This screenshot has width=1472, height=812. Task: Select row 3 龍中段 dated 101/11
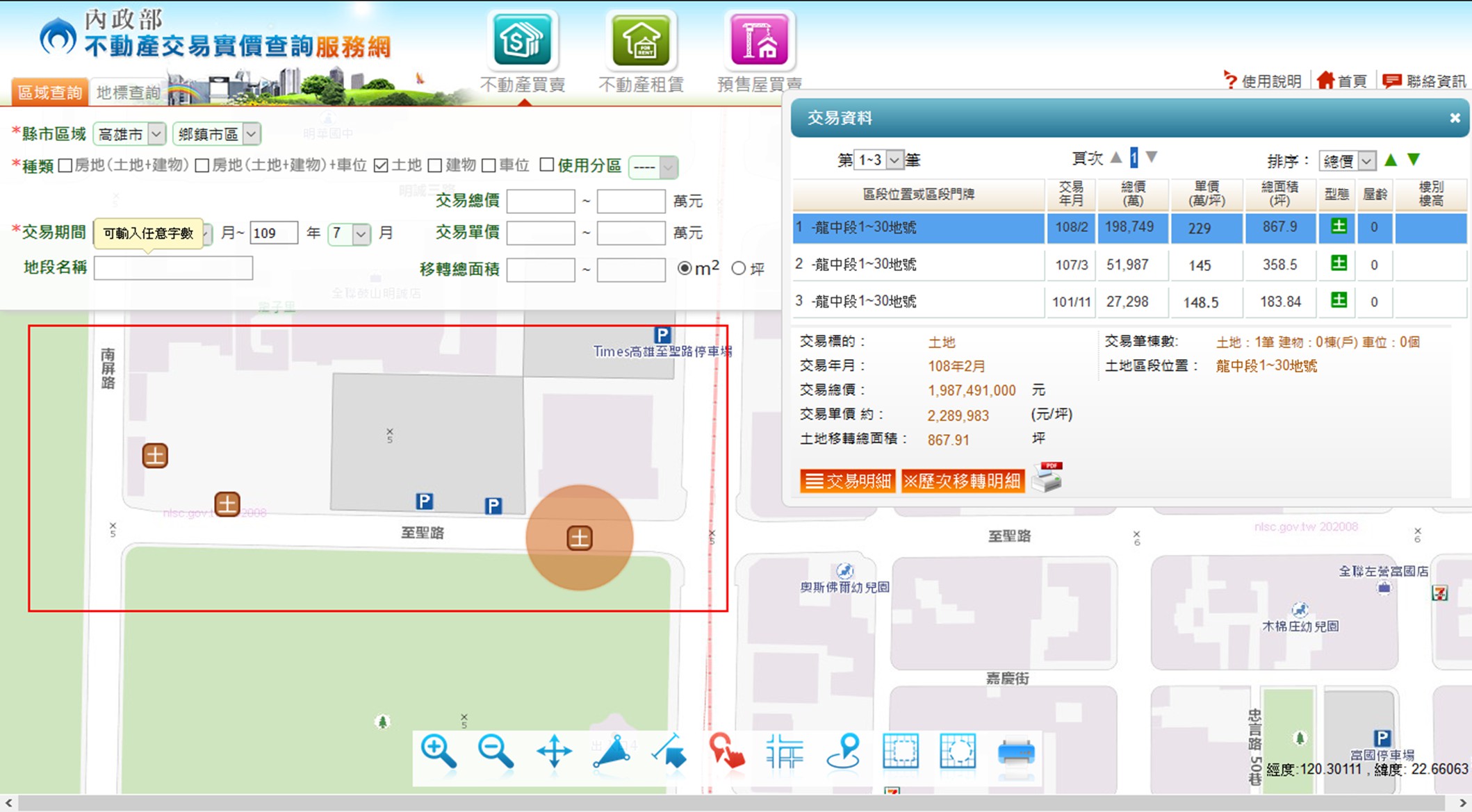pos(1129,301)
